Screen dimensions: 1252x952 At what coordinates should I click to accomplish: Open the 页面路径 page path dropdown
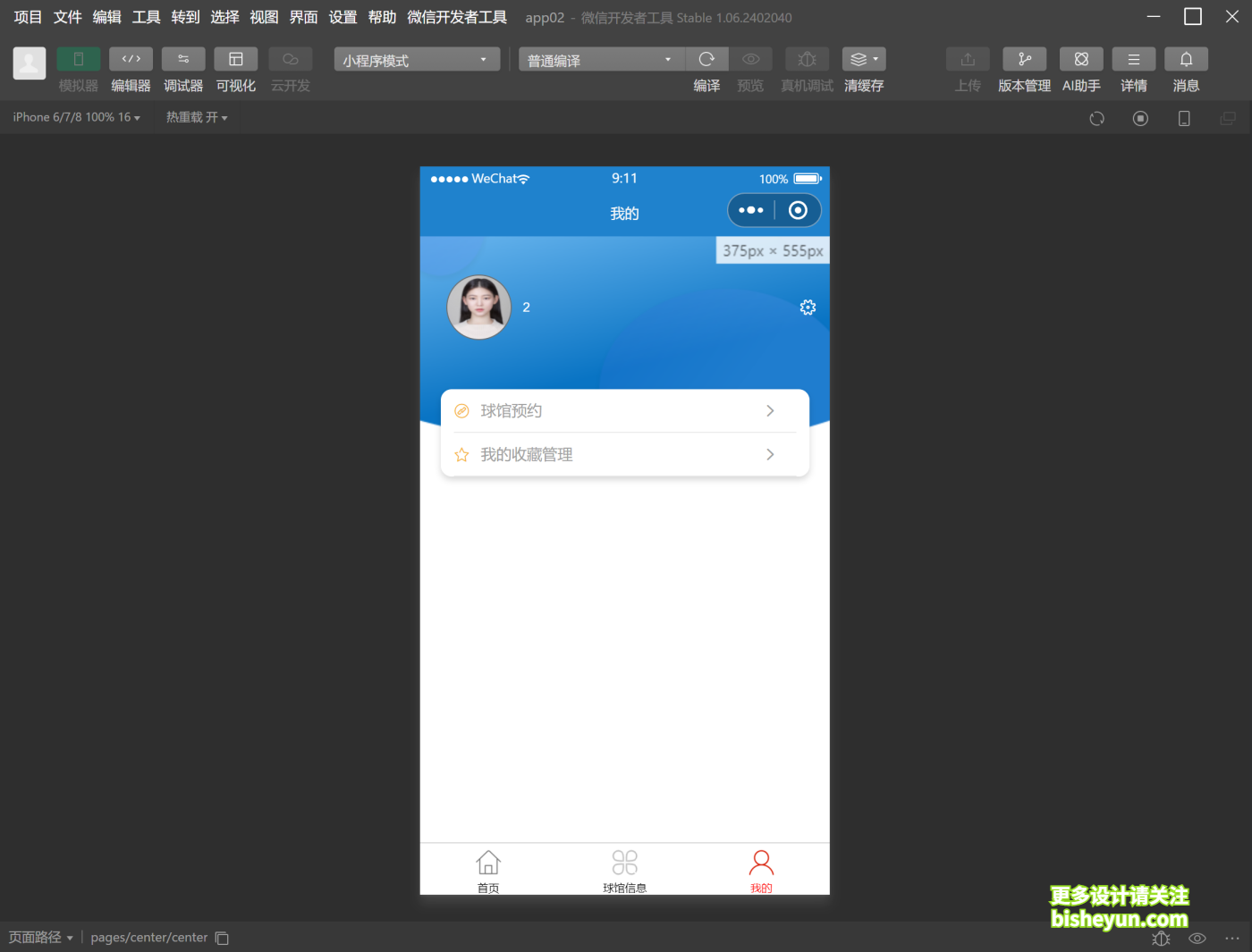[x=40, y=937]
